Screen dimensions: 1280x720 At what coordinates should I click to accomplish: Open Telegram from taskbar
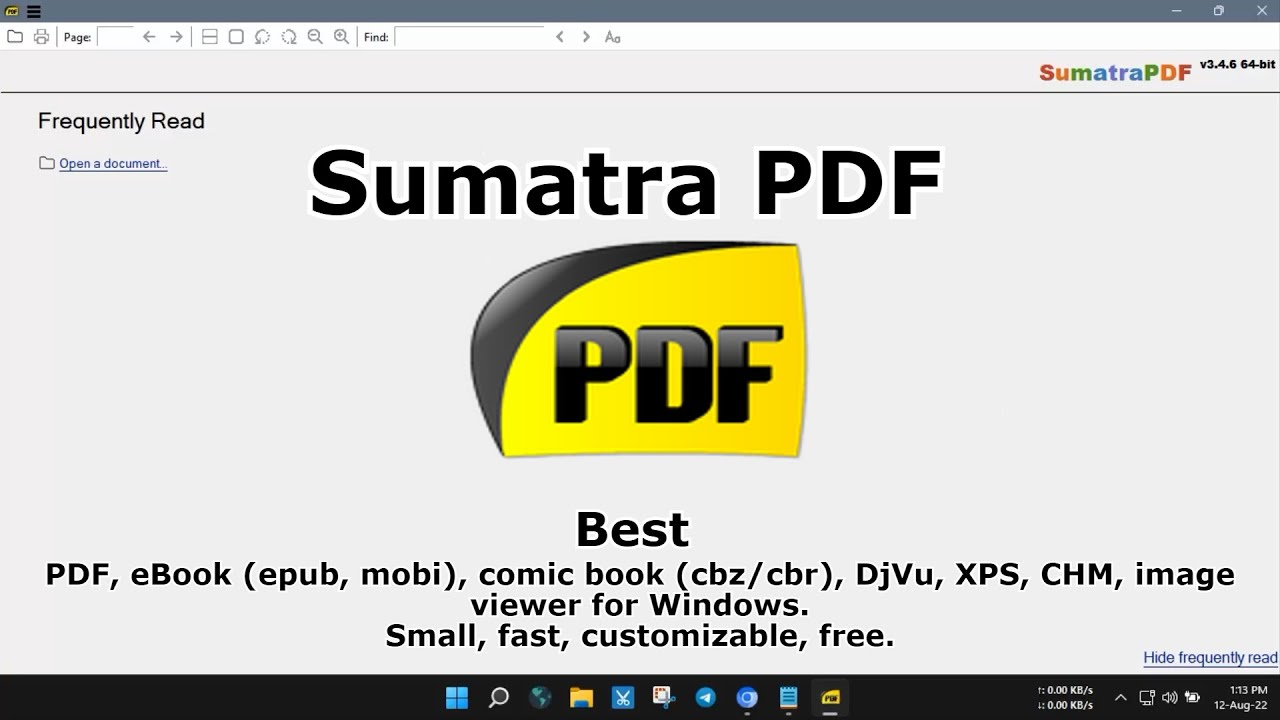pos(705,697)
